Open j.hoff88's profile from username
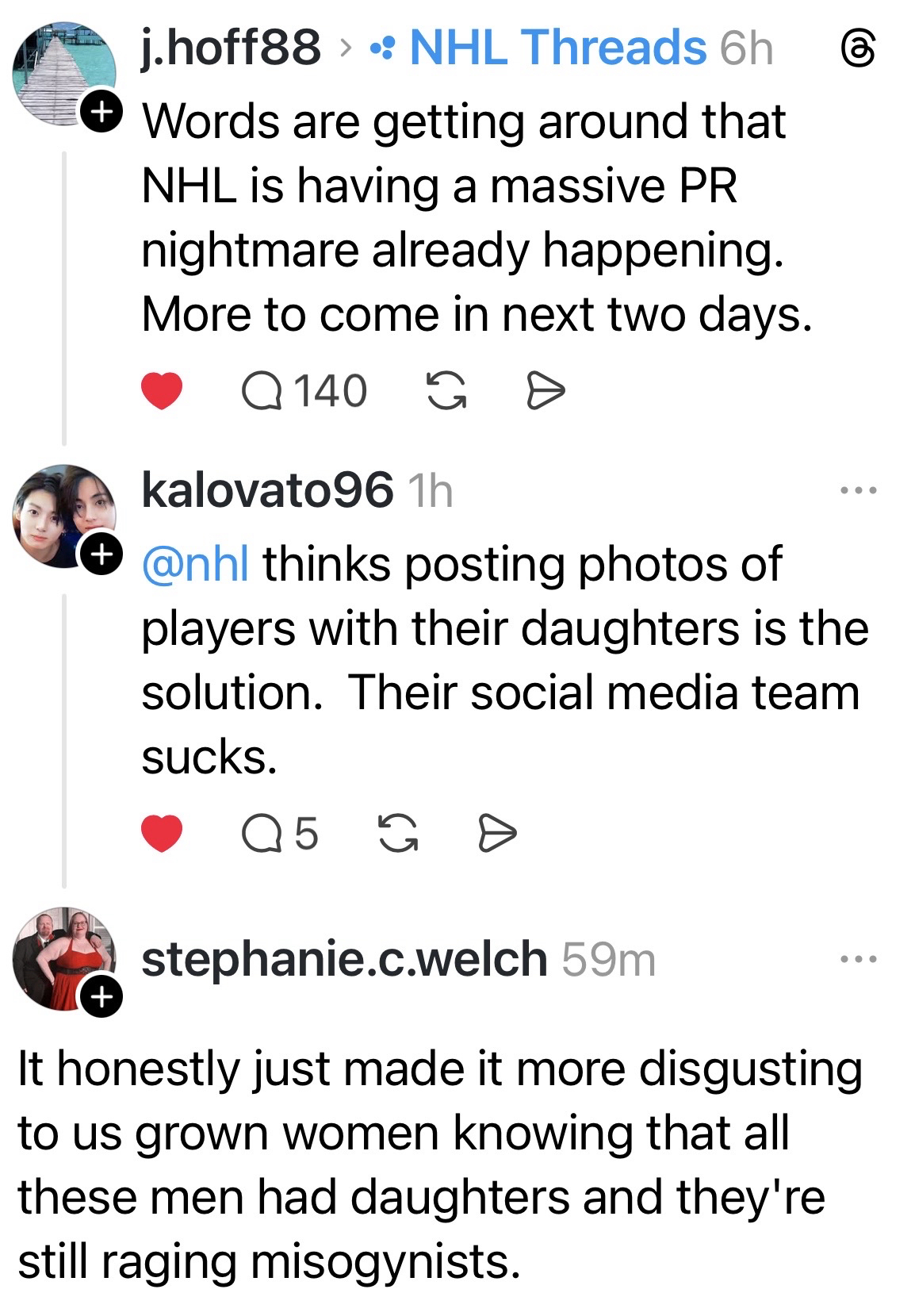The image size is (915, 1316). [231, 48]
